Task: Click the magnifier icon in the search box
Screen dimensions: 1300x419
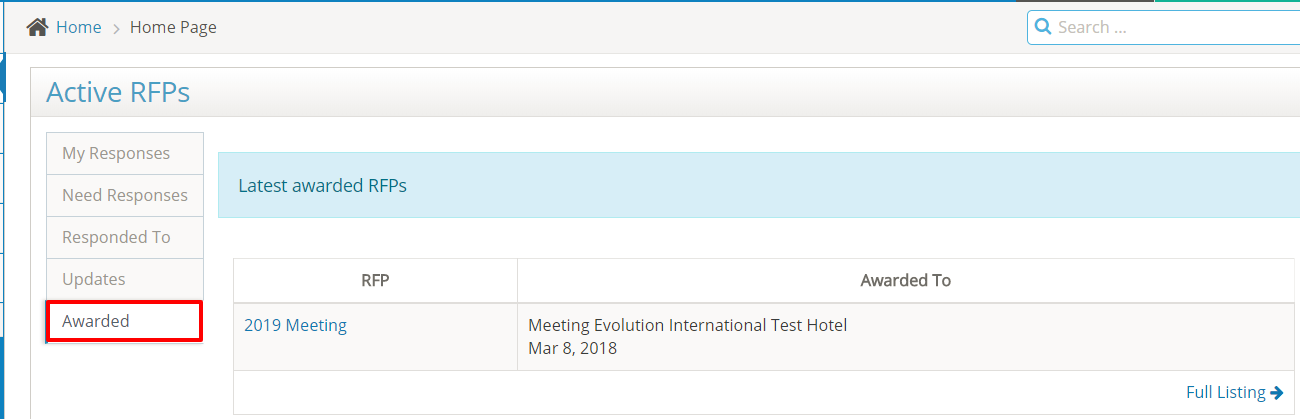Action: click(x=1043, y=27)
